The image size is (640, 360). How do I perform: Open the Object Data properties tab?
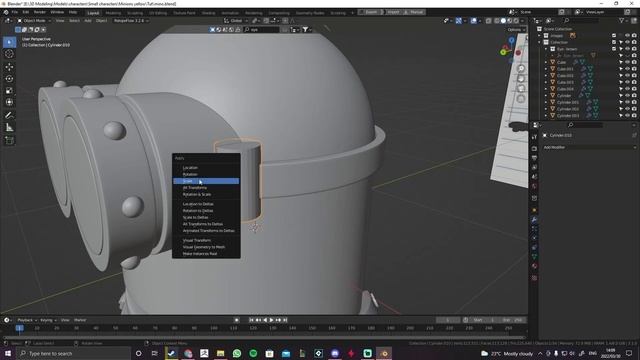click(534, 257)
